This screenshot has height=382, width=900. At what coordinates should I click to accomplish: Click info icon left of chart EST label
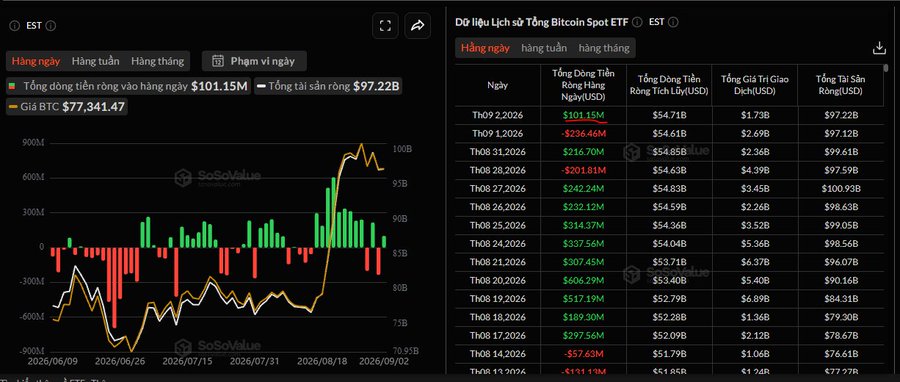tap(14, 26)
